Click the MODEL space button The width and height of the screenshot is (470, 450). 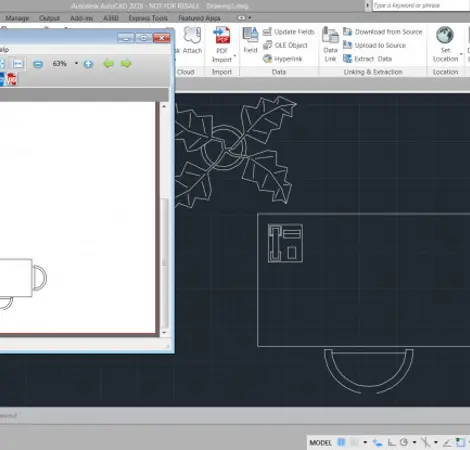320,443
